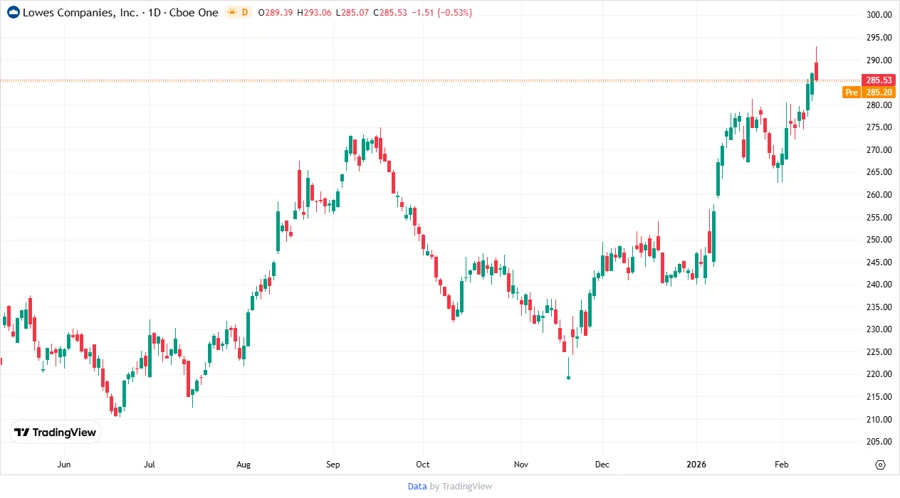Click the delayed data D badge
This screenshot has height=498, width=900.
[245, 12]
